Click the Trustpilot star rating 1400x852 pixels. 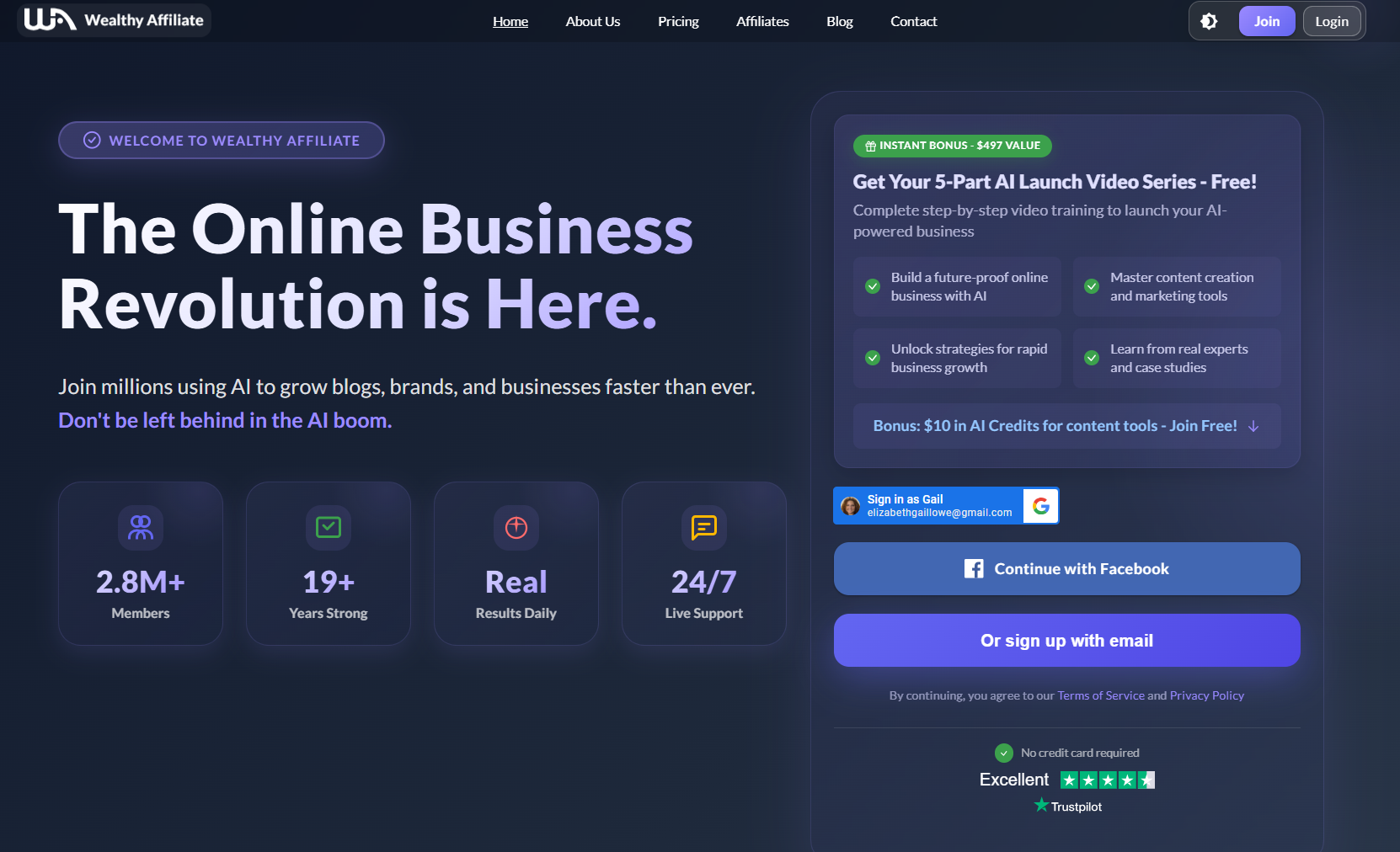1108,780
